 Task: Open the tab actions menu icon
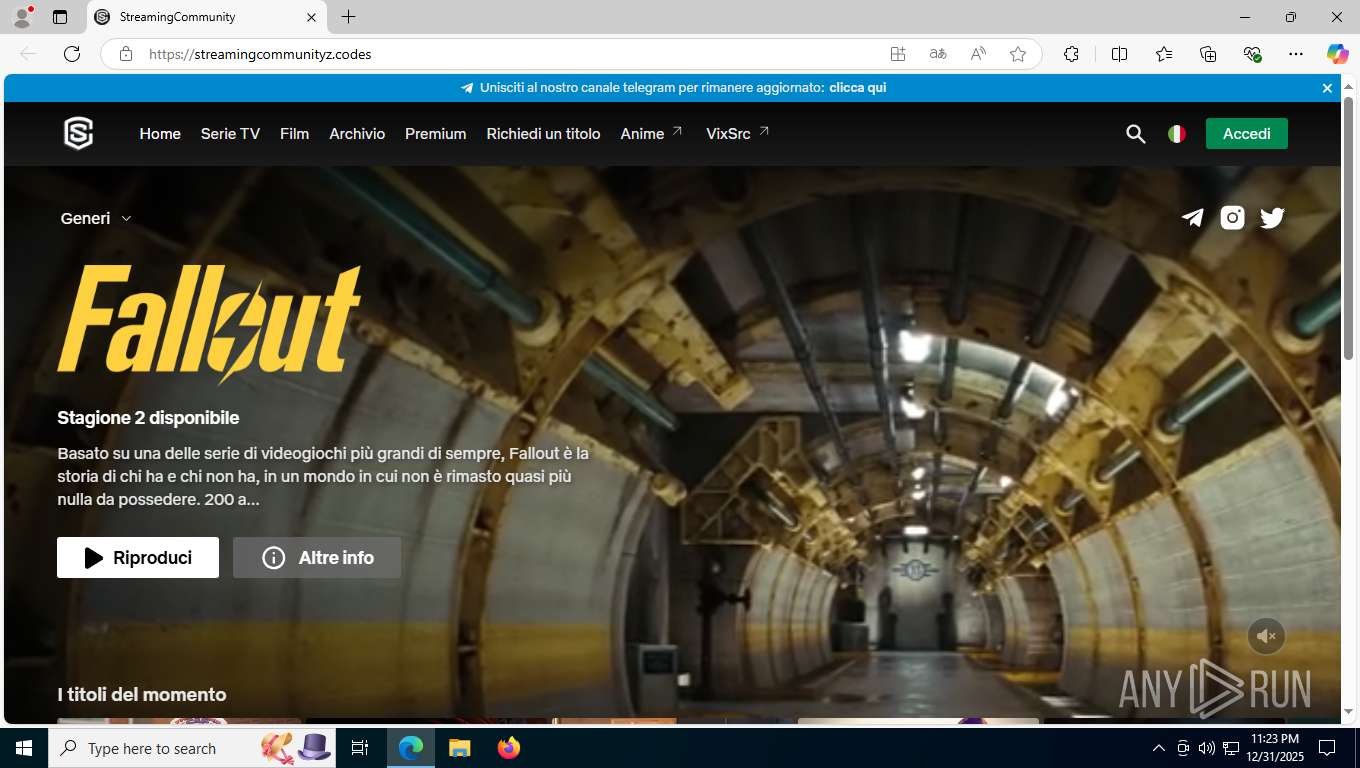[60, 17]
